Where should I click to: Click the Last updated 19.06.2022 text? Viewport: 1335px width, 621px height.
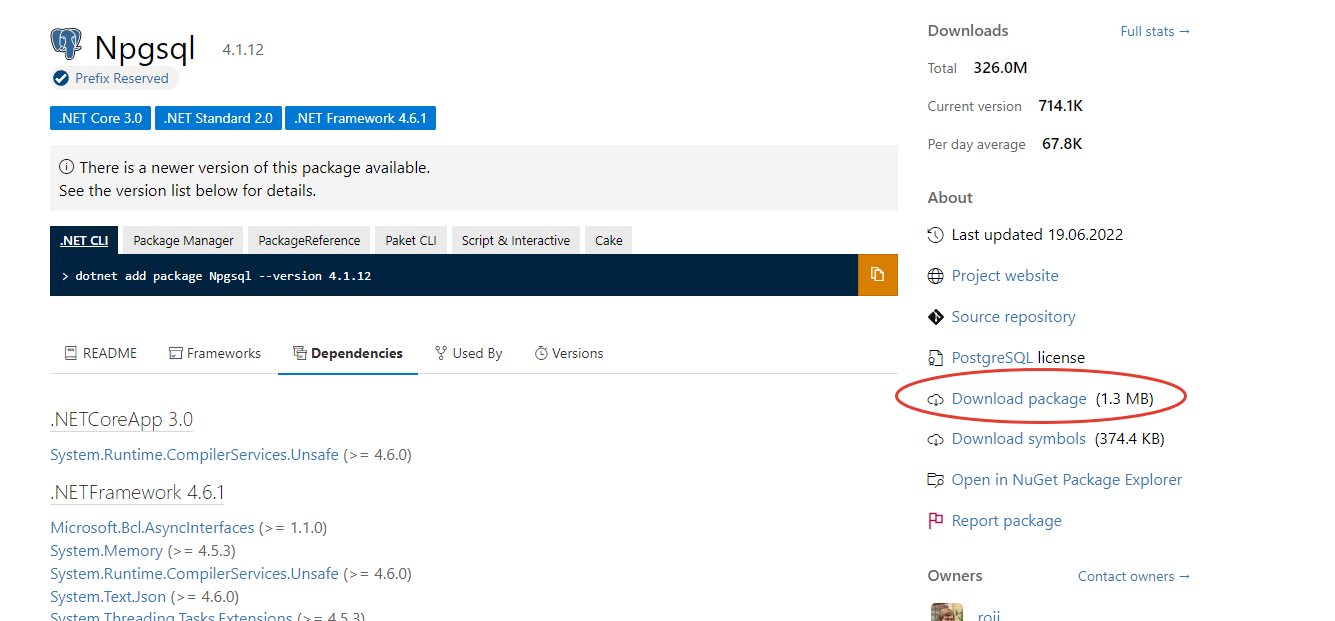(1037, 235)
